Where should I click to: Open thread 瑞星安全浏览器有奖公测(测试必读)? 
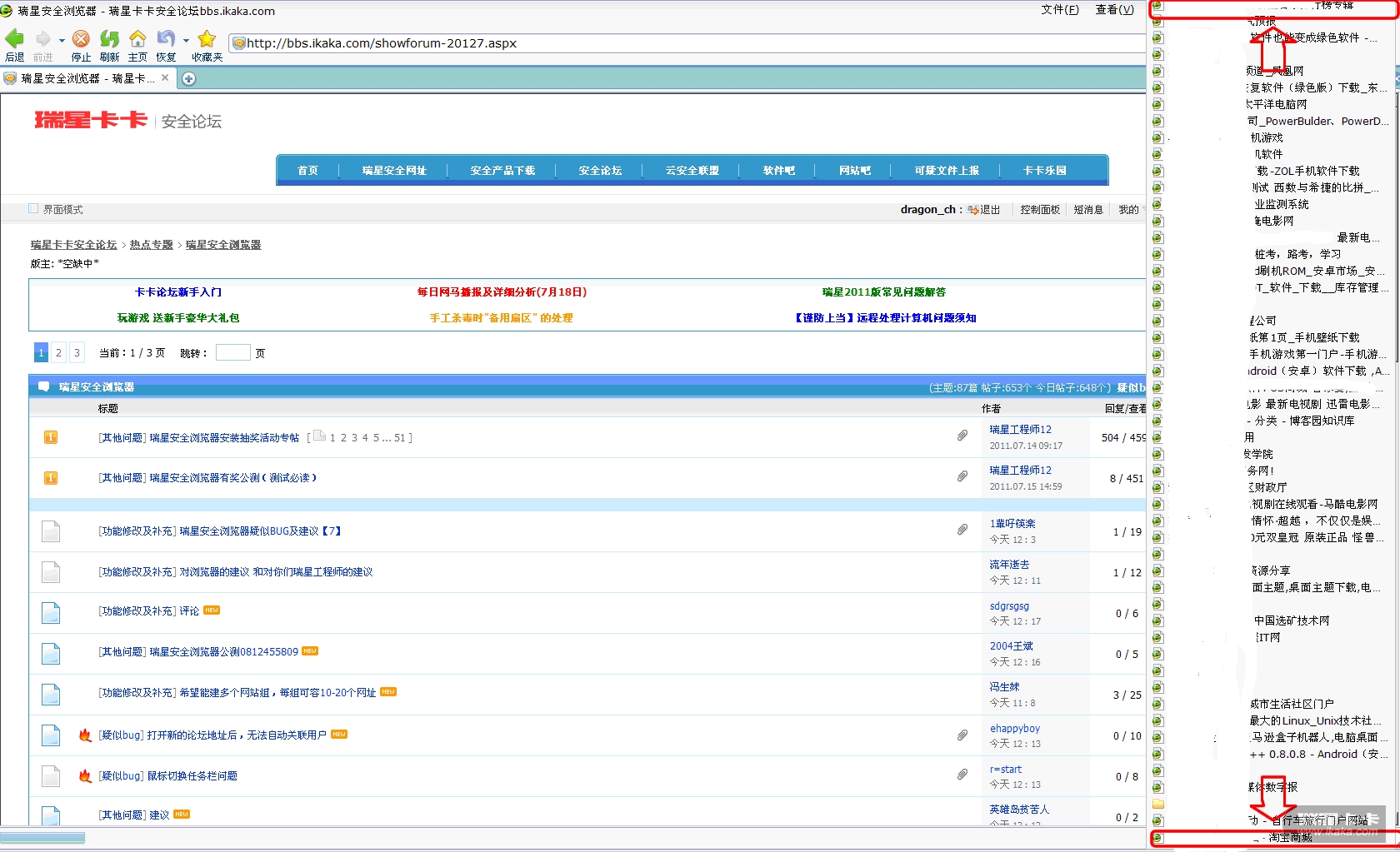pos(232,478)
